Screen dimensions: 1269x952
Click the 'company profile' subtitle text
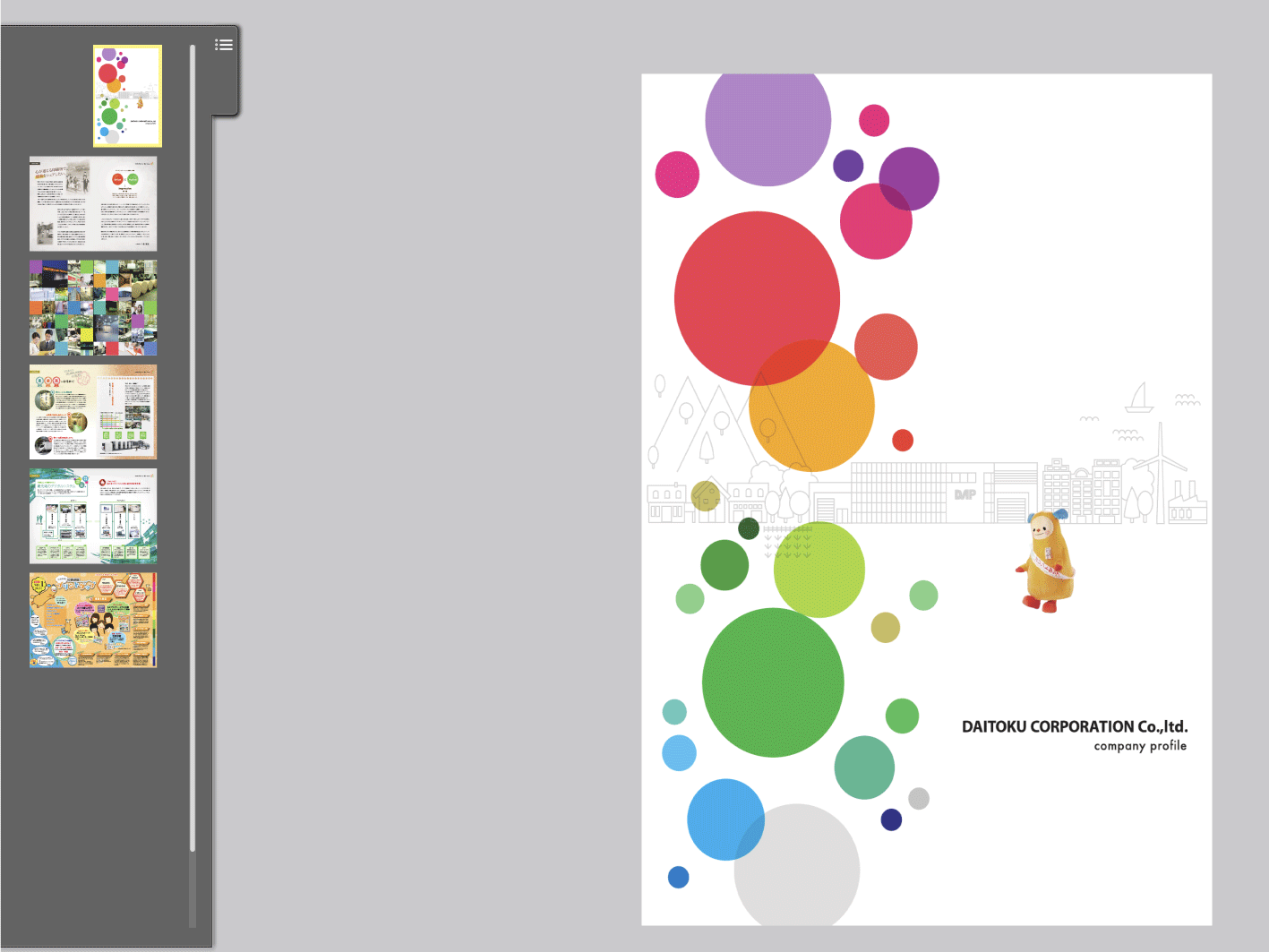1140,746
